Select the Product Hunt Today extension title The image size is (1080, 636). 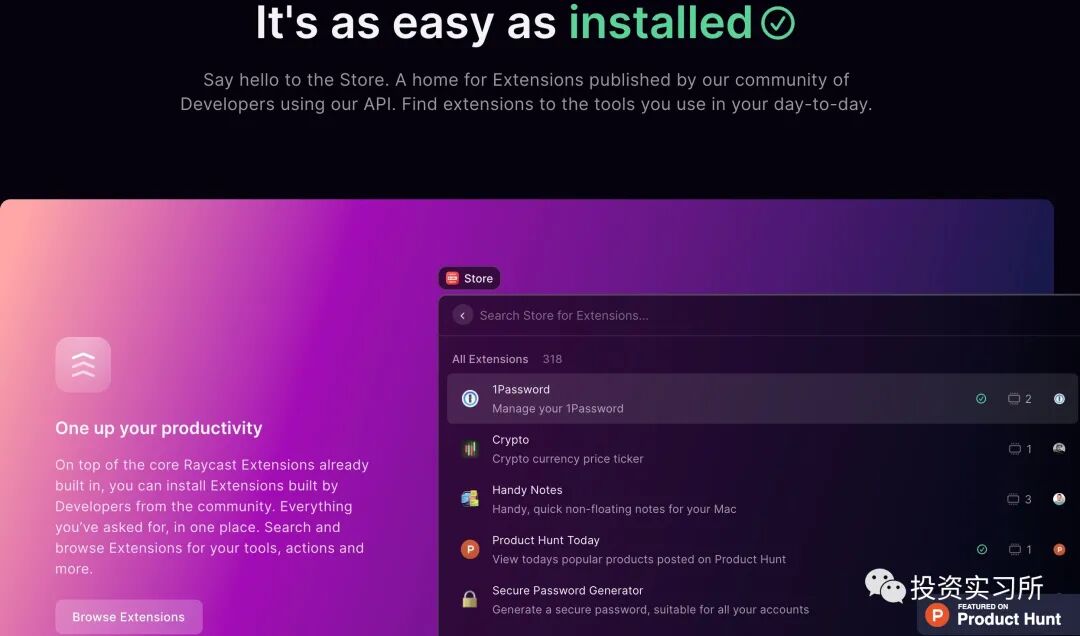click(x=546, y=540)
